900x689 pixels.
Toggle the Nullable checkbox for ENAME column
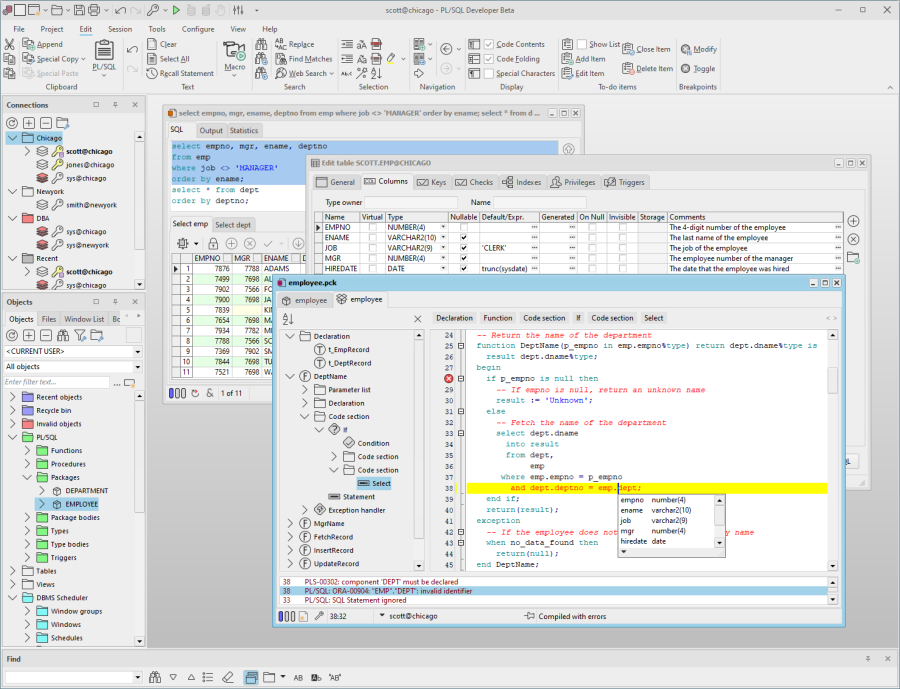pos(463,237)
